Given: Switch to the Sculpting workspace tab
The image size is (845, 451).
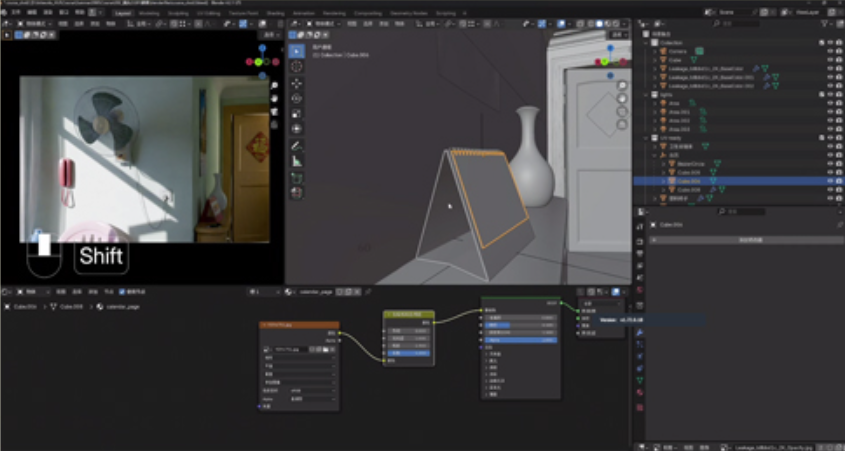Looking at the screenshot, I should pyautogui.click(x=178, y=13).
